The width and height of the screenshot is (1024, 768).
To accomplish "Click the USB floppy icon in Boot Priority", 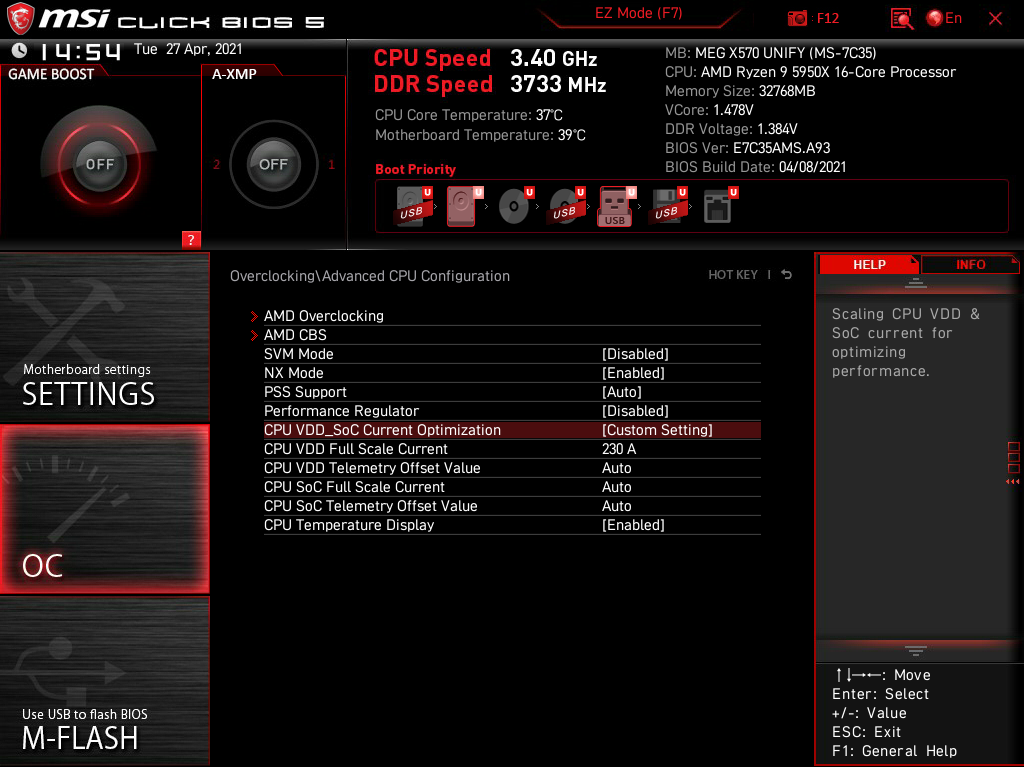I will 665,205.
